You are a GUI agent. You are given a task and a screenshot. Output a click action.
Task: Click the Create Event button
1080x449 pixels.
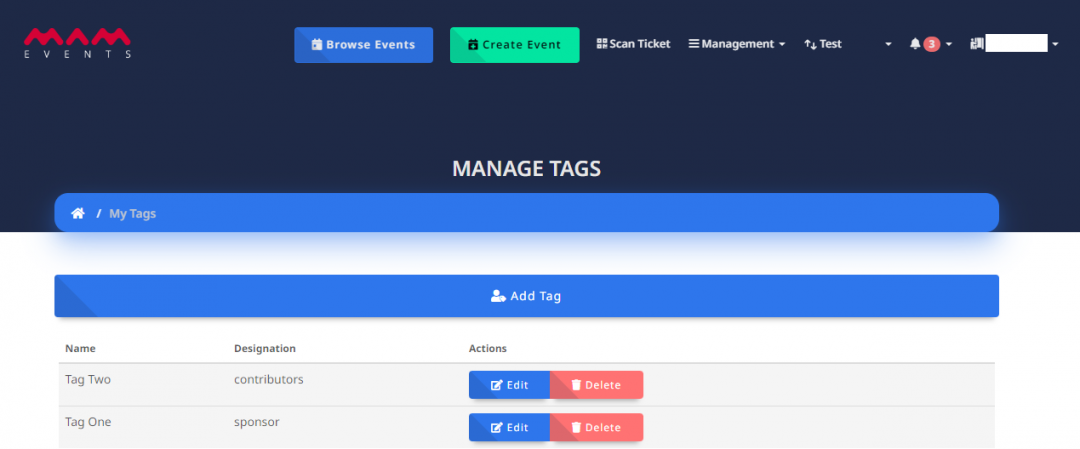[x=515, y=45]
